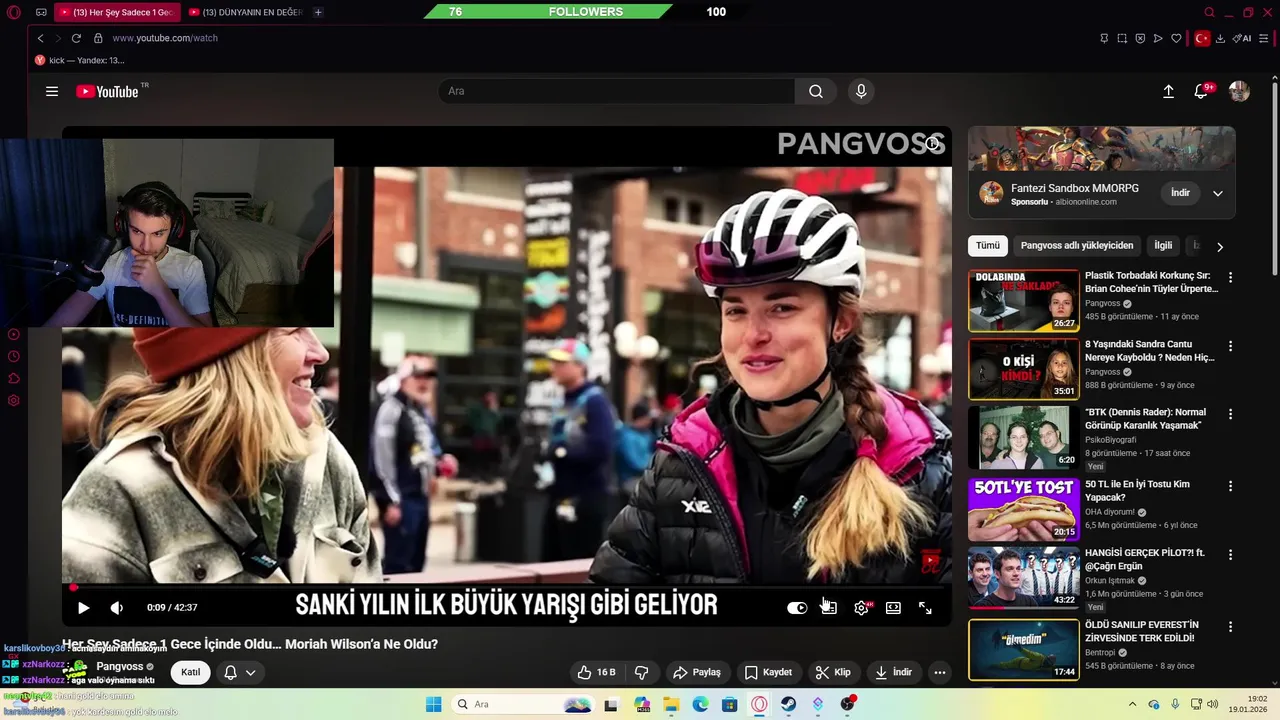Toggle YouTube autoplay switch
This screenshot has height=720, width=1280.
pyautogui.click(x=797, y=608)
